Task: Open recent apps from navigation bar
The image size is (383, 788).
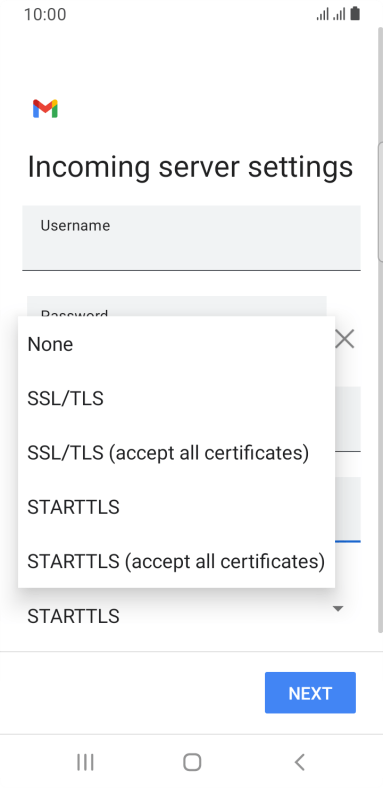Action: point(85,762)
